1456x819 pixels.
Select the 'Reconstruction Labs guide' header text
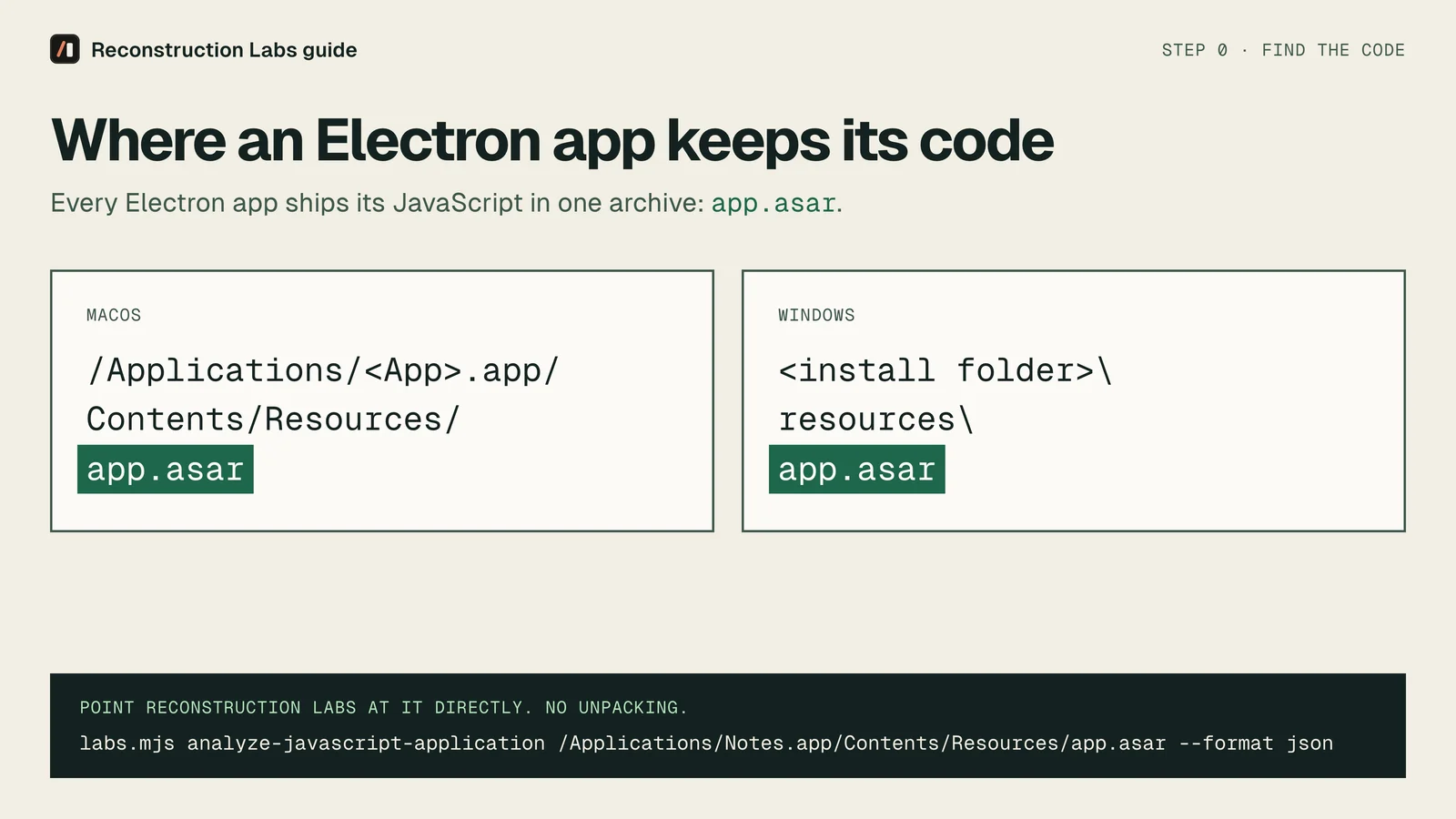coord(224,50)
